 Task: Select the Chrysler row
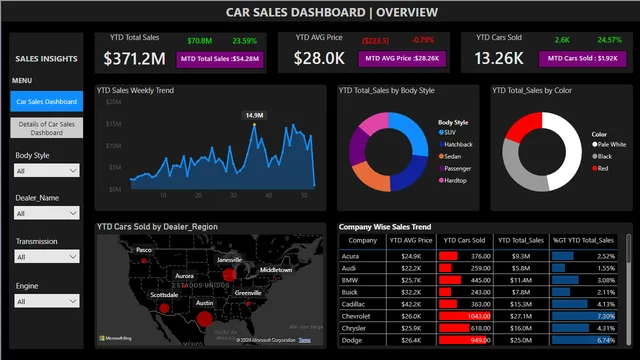coord(478,328)
